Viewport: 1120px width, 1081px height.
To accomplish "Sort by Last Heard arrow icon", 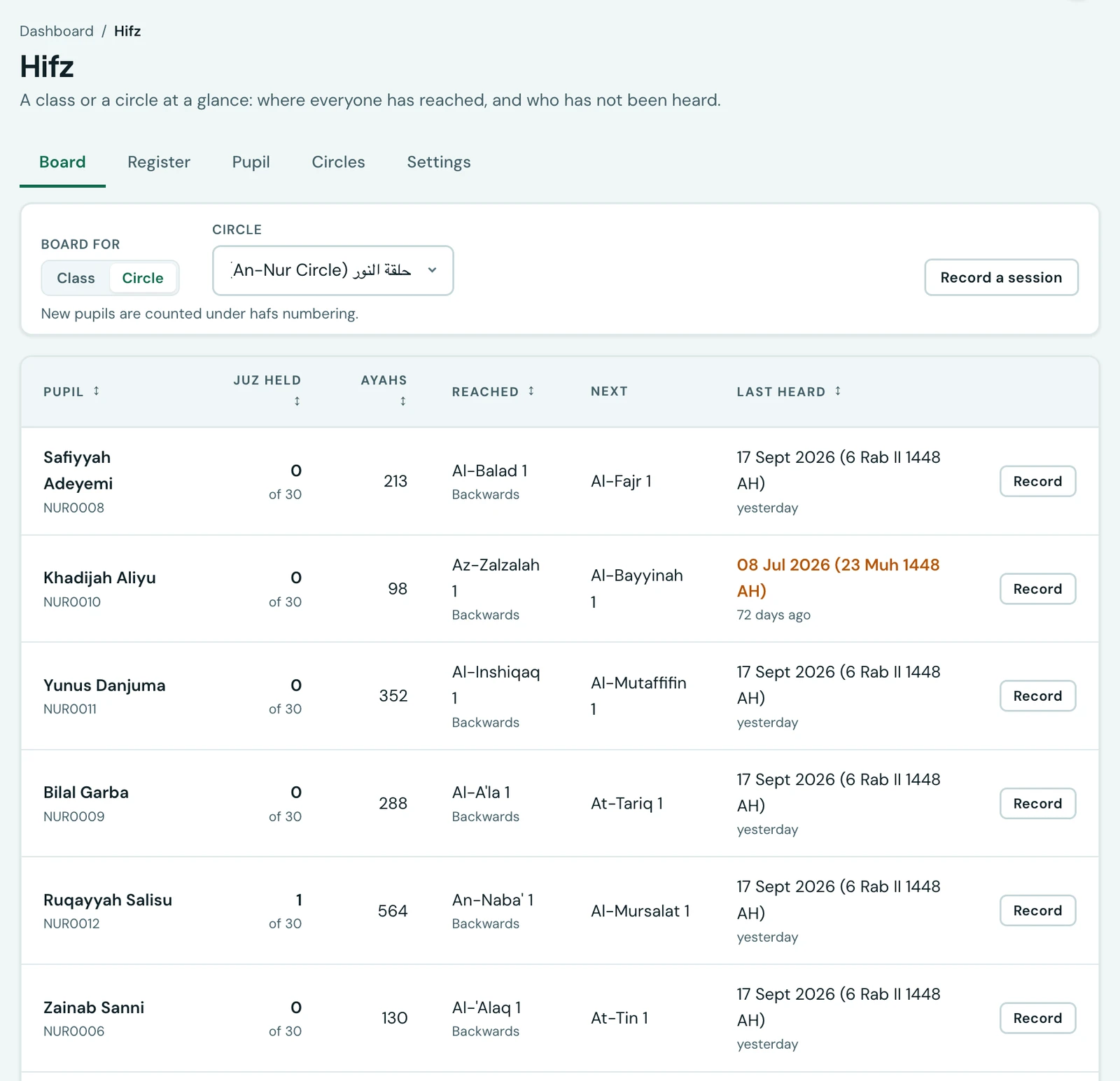I will tap(838, 391).
